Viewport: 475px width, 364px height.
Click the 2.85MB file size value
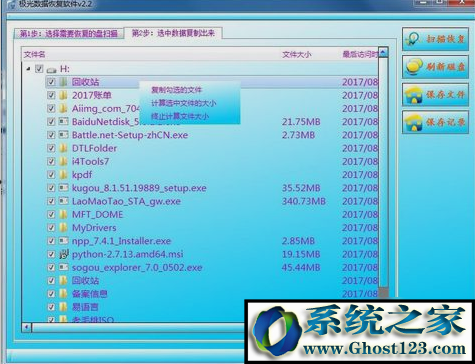click(x=298, y=241)
